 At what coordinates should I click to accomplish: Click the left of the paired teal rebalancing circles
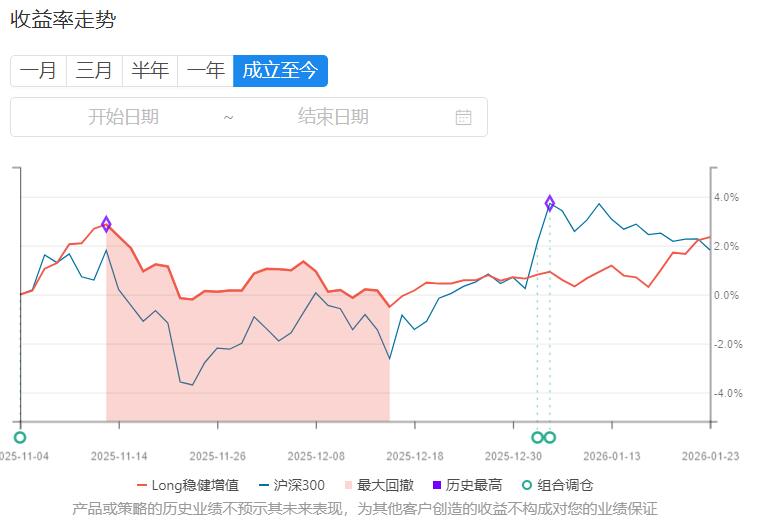click(537, 437)
